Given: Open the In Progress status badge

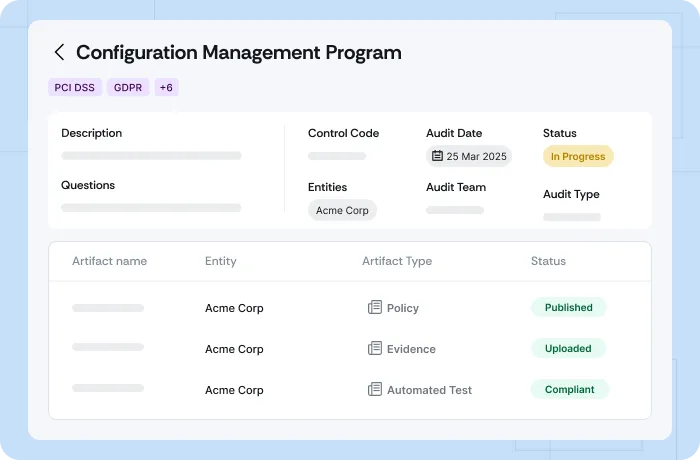Looking at the screenshot, I should pos(578,156).
